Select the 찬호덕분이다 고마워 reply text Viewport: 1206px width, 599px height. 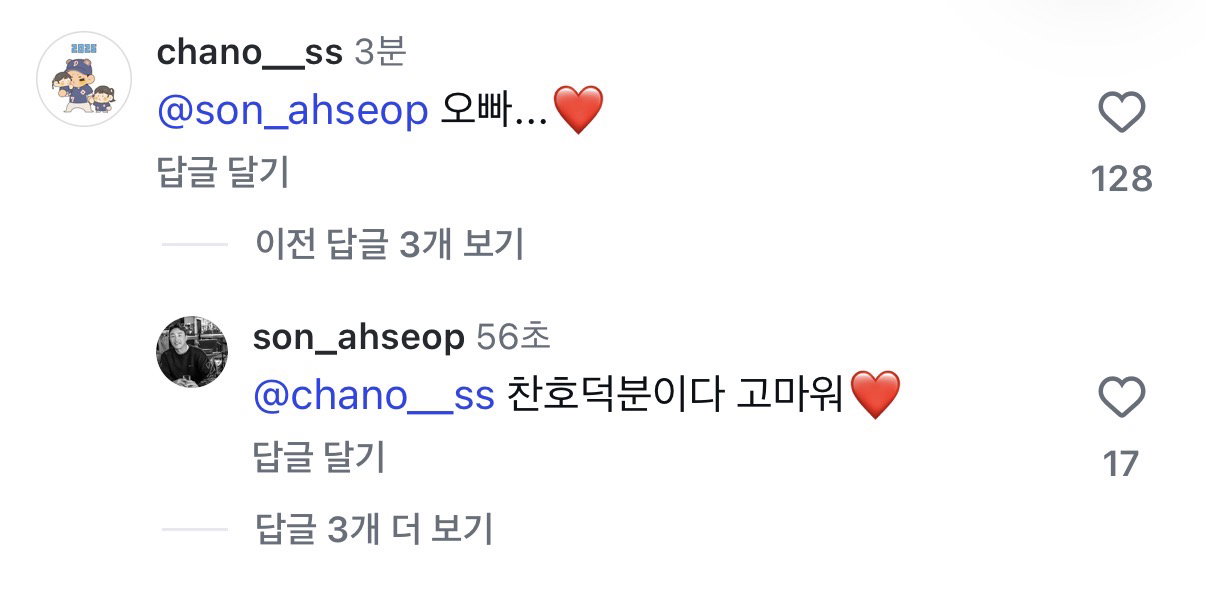pyautogui.click(x=678, y=397)
